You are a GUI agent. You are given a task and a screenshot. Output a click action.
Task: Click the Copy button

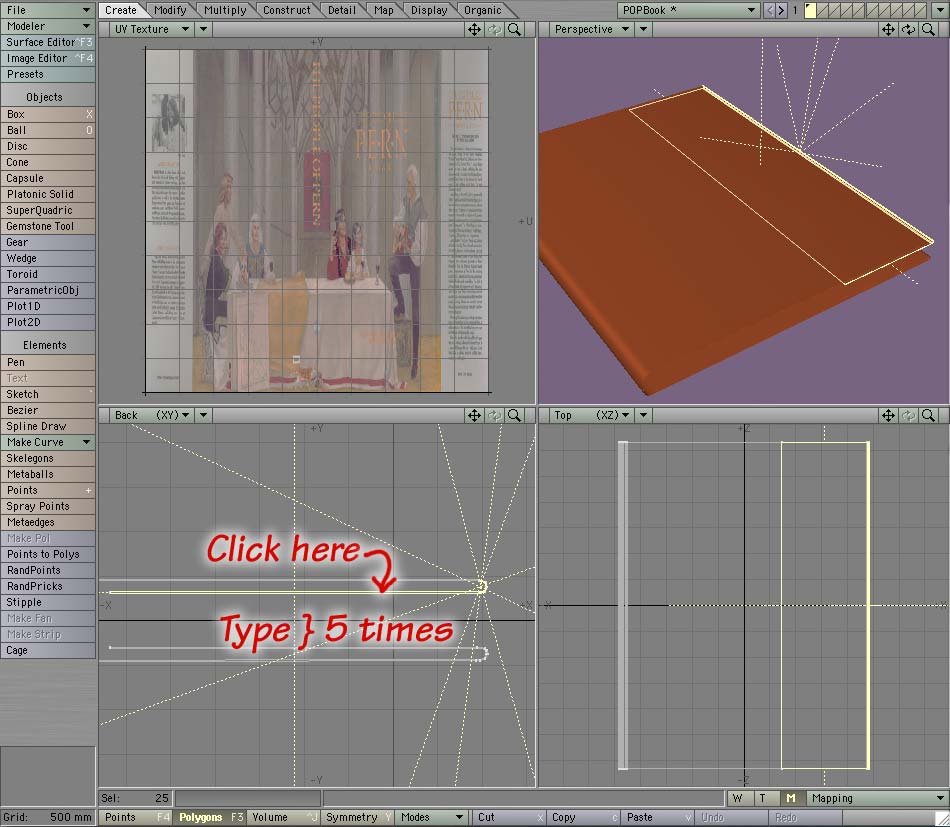click(582, 817)
